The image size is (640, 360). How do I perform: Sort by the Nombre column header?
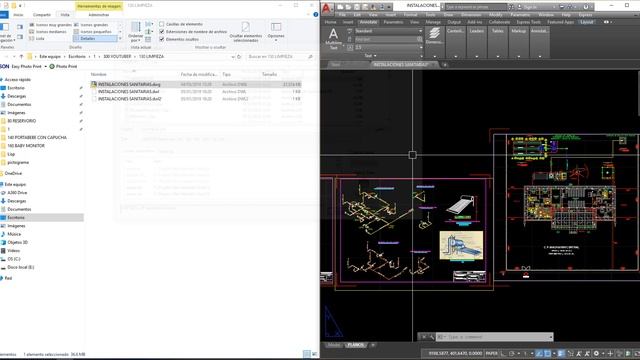[98, 74]
